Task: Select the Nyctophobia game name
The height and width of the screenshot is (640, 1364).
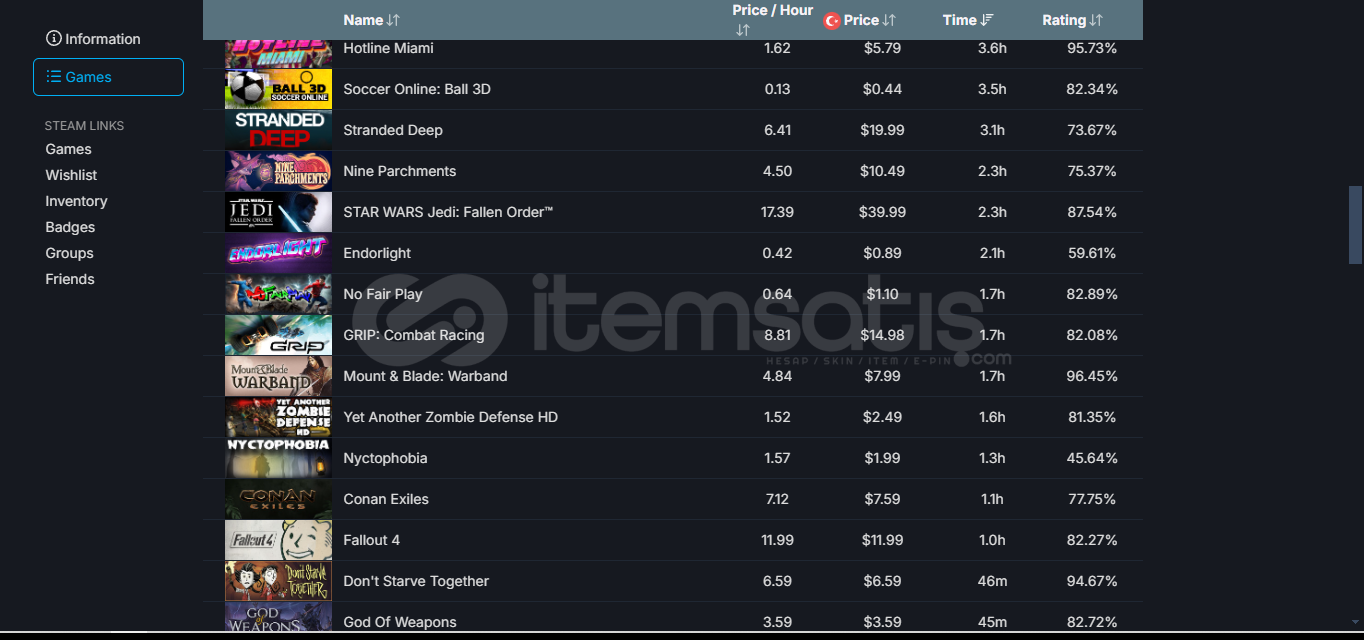Action: tap(385, 458)
